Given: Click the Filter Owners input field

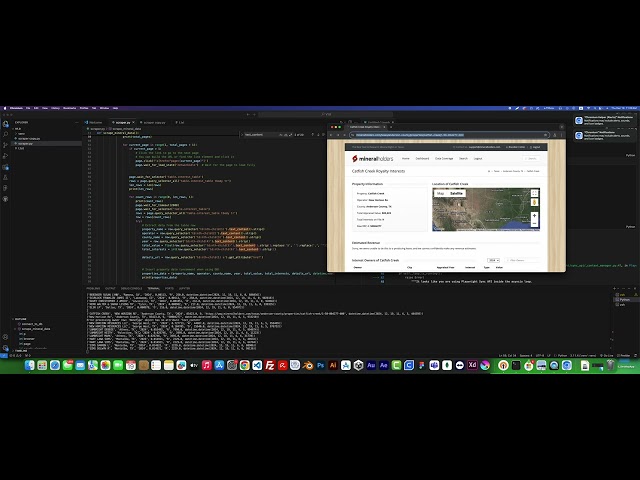Looking at the screenshot, I should [522, 260].
